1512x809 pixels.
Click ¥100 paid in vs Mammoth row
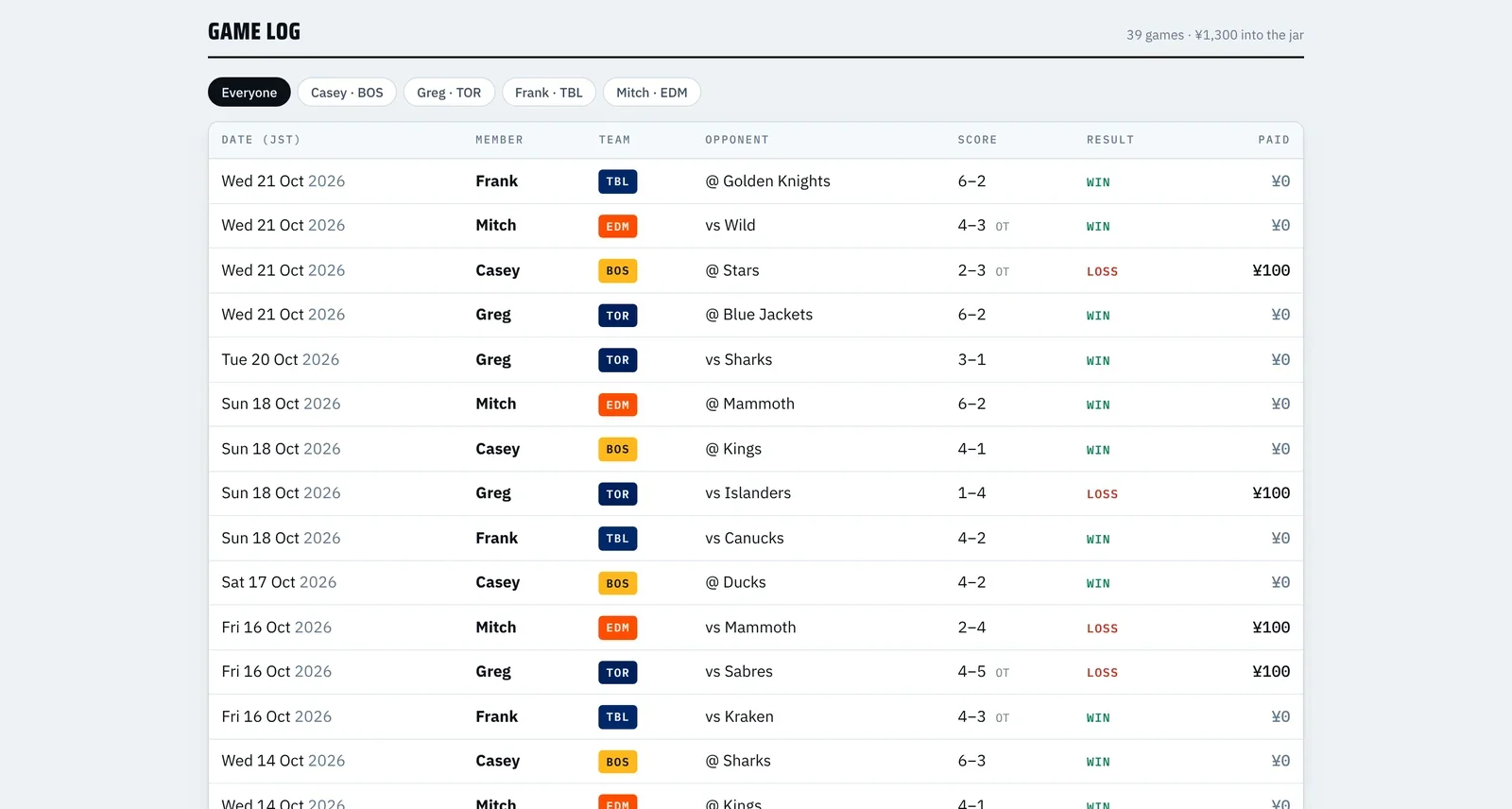point(1271,628)
